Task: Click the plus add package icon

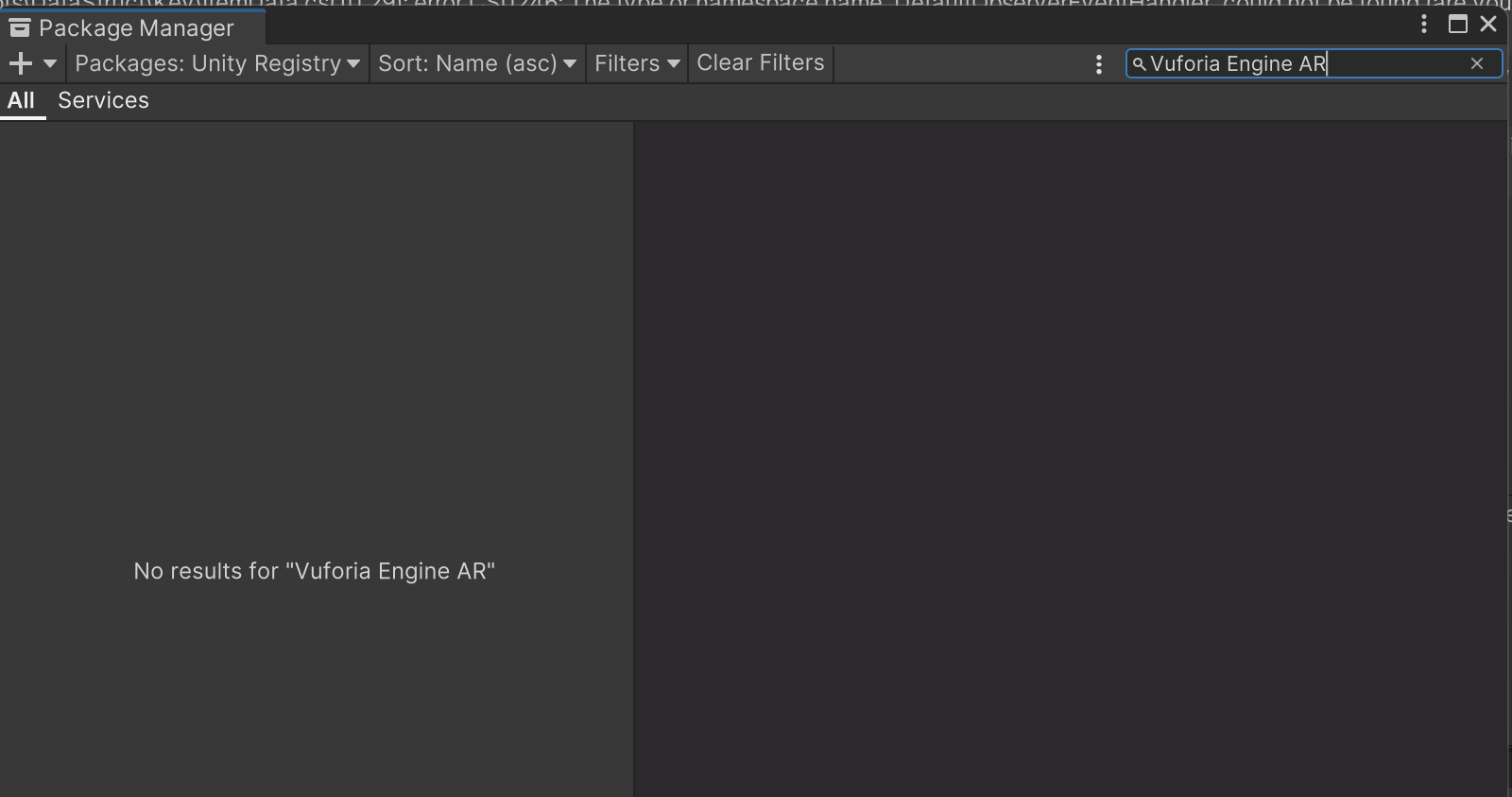Action: pyautogui.click(x=20, y=63)
